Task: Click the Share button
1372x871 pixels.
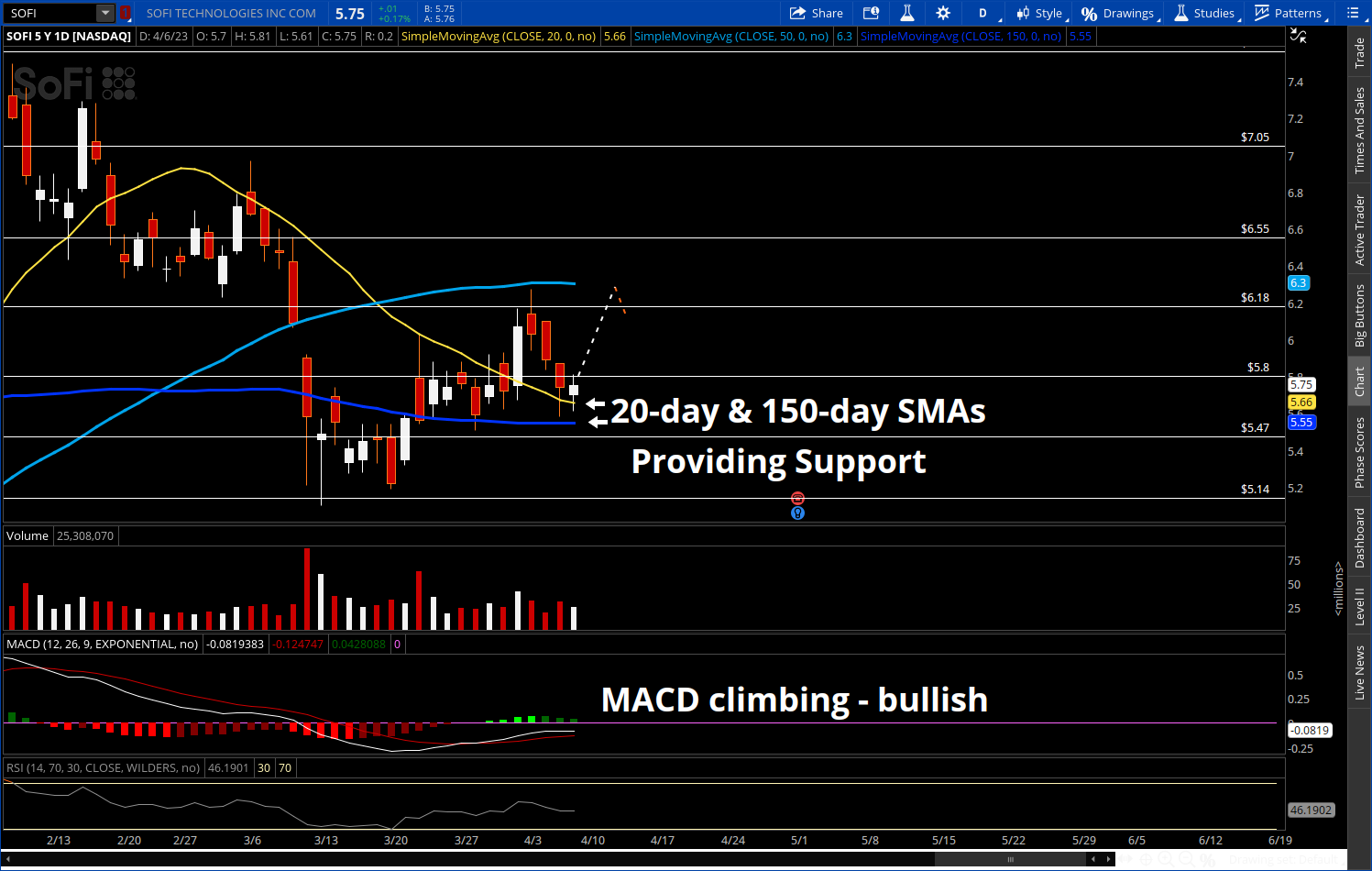Action: [817, 13]
